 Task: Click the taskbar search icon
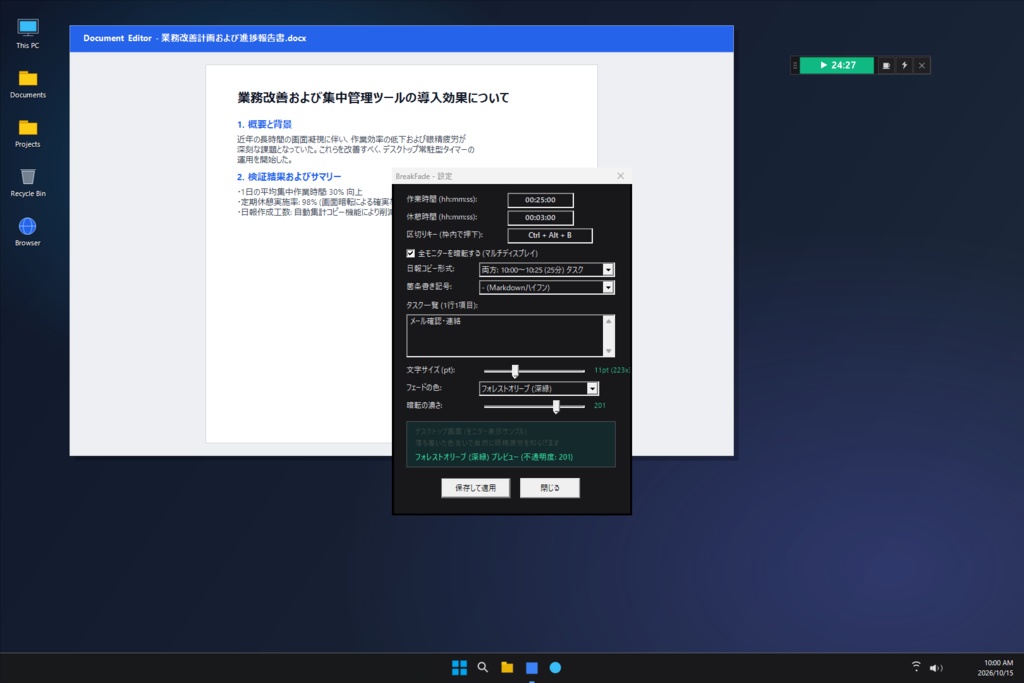tap(483, 667)
